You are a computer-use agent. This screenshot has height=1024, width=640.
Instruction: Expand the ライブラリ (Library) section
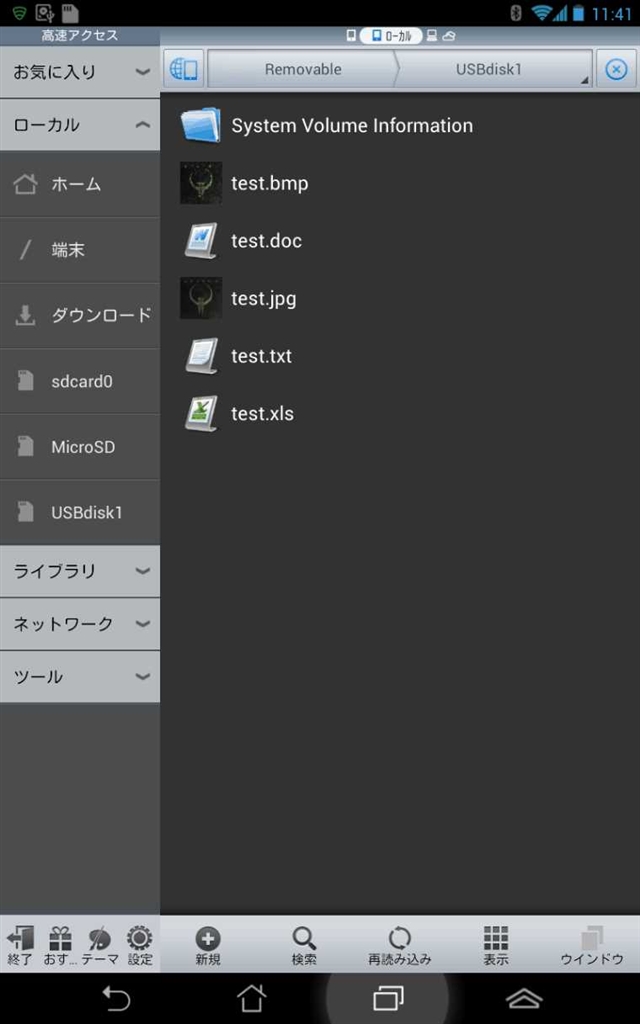tap(80, 571)
